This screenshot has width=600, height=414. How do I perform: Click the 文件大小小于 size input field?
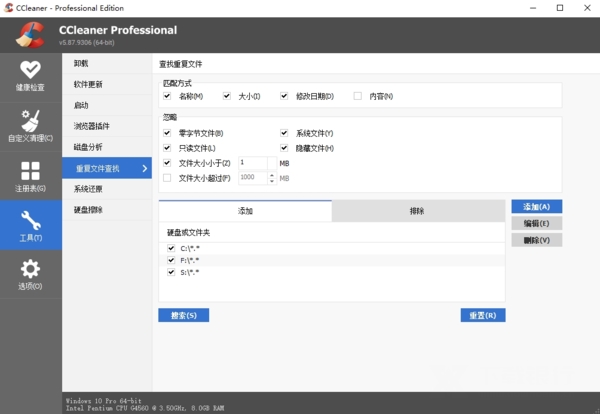point(253,163)
